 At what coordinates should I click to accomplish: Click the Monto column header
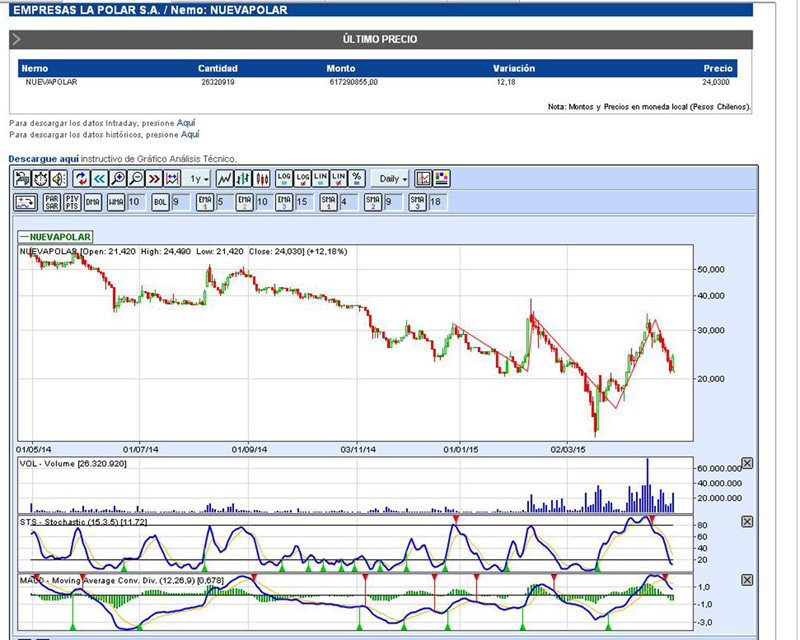[x=341, y=68]
